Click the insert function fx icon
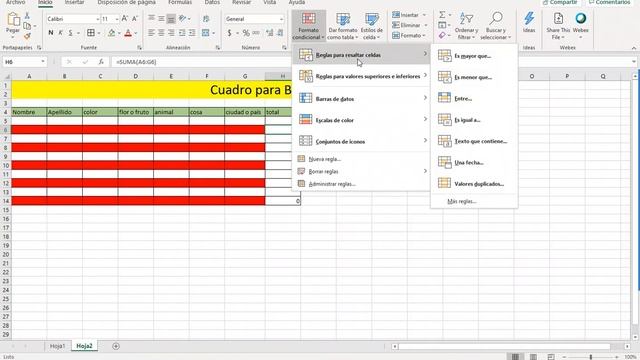 (x=101, y=62)
